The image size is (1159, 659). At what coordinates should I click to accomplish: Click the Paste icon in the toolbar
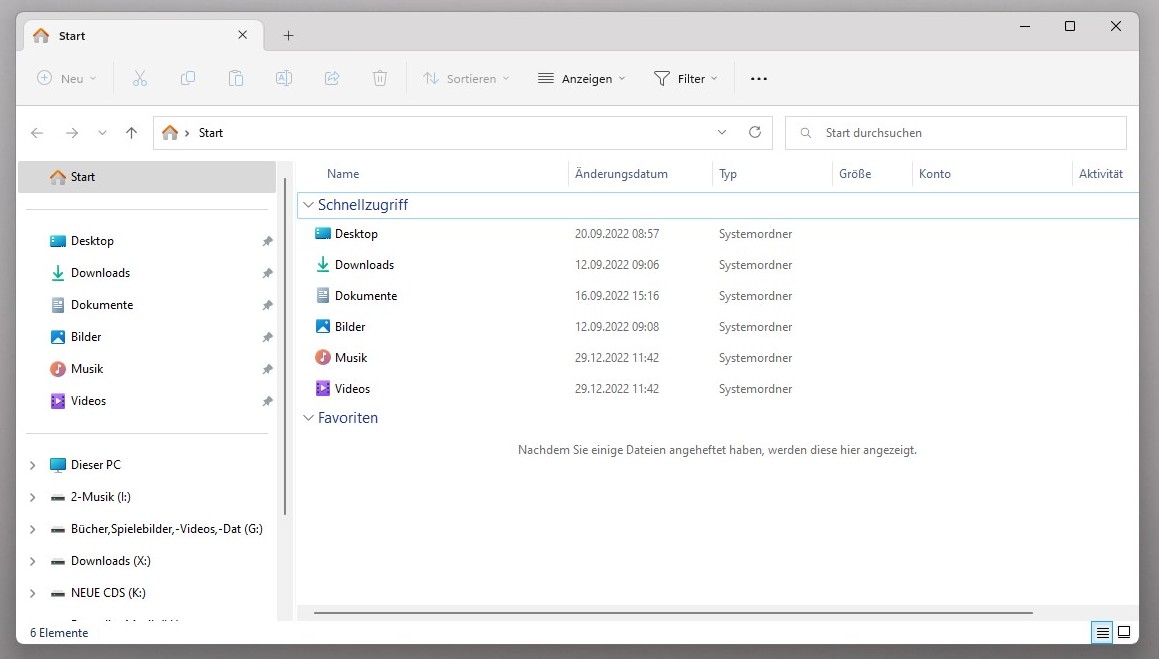[x=236, y=78]
